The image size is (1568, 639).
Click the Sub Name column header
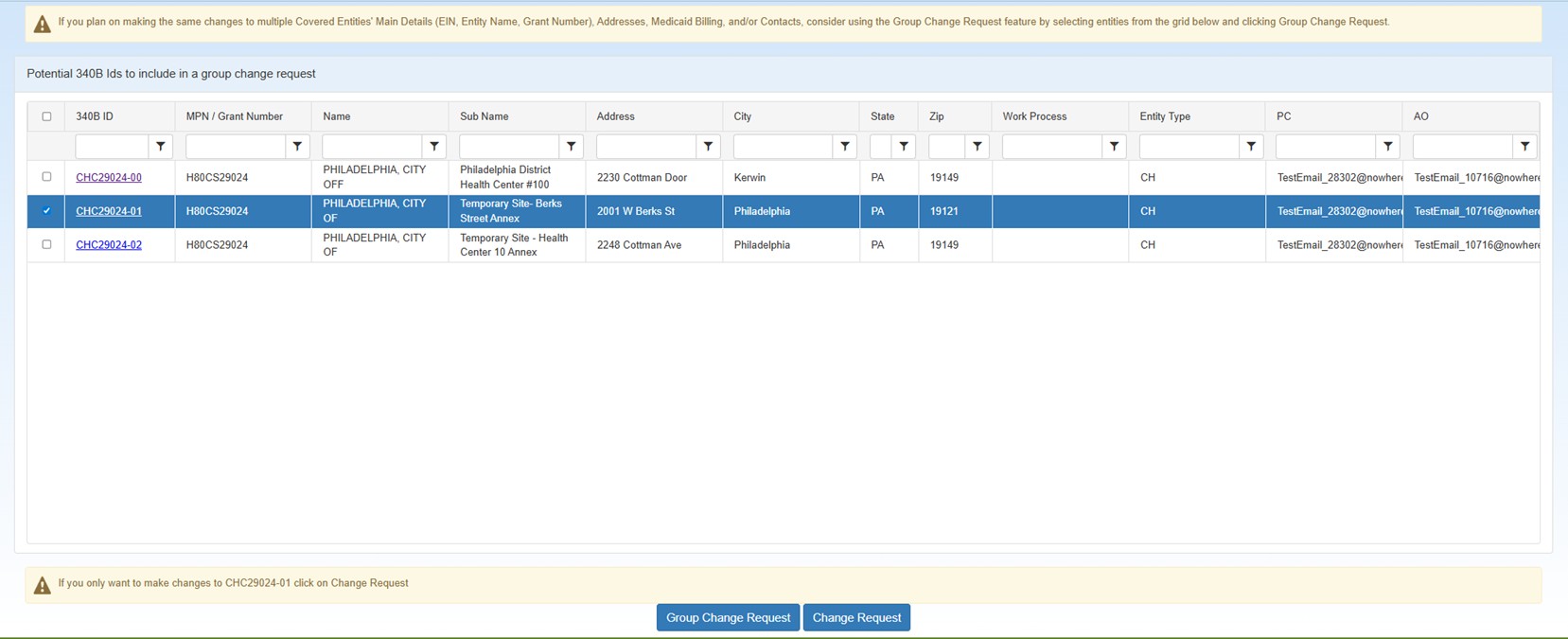(484, 116)
